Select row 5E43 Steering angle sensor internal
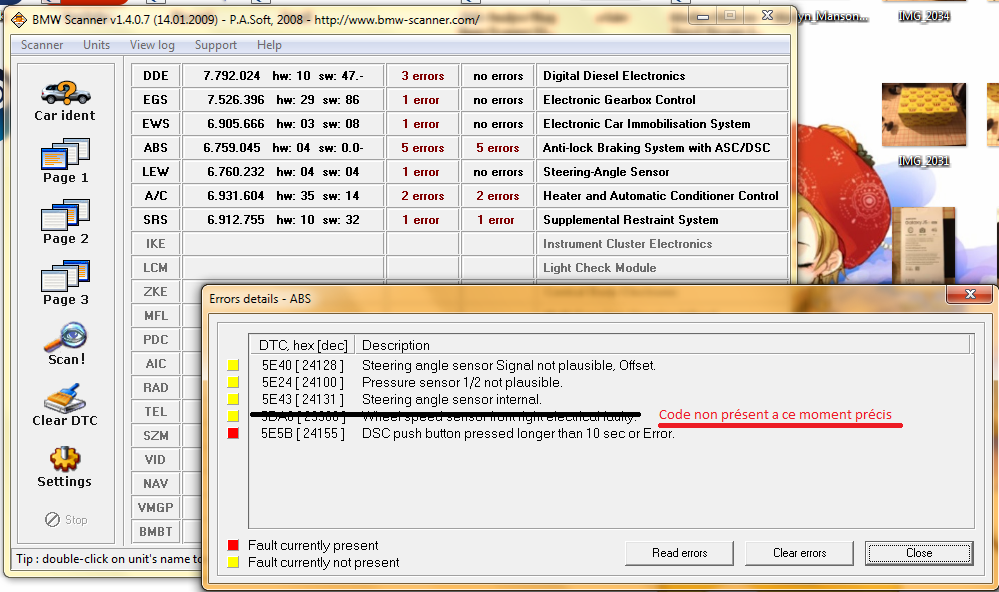 tap(610, 400)
